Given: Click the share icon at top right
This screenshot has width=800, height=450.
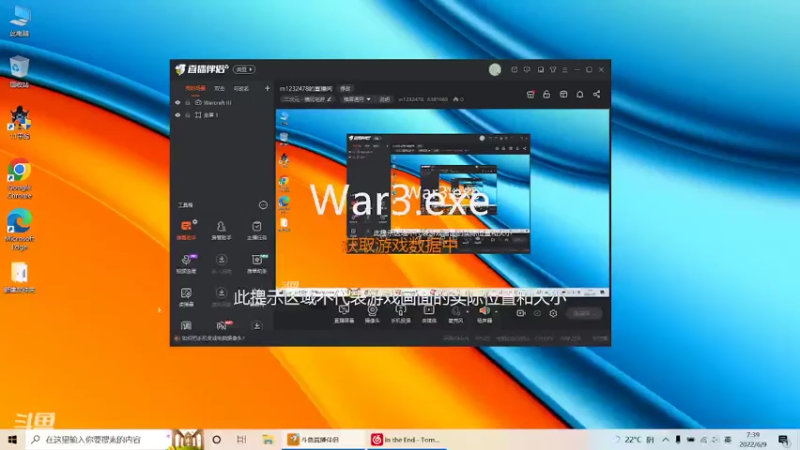Looking at the screenshot, I should coord(596,94).
